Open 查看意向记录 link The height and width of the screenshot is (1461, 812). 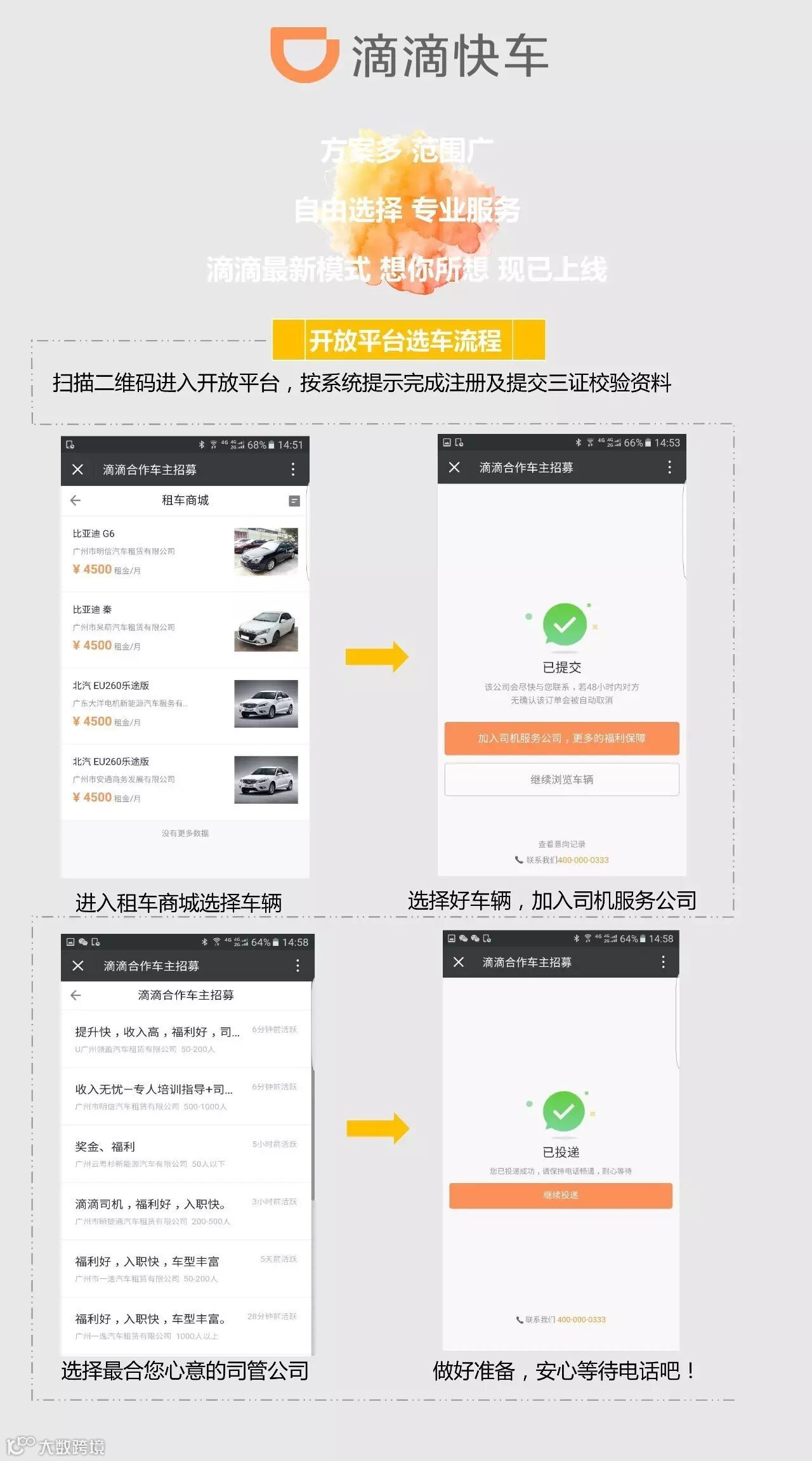pyautogui.click(x=561, y=844)
